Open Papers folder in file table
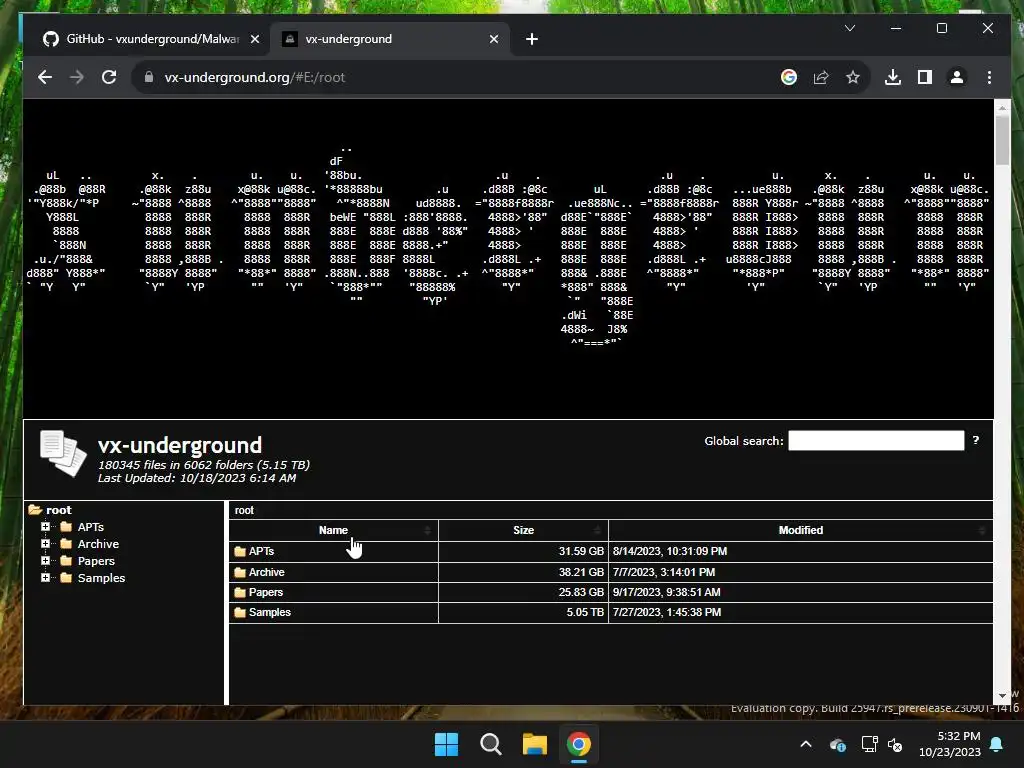Viewport: 1024px width, 768px height. [x=266, y=592]
